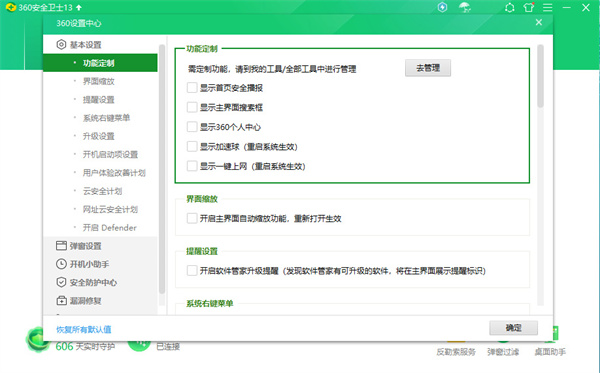Open the message notification icon in title bar
The image size is (600, 373).
509,8
